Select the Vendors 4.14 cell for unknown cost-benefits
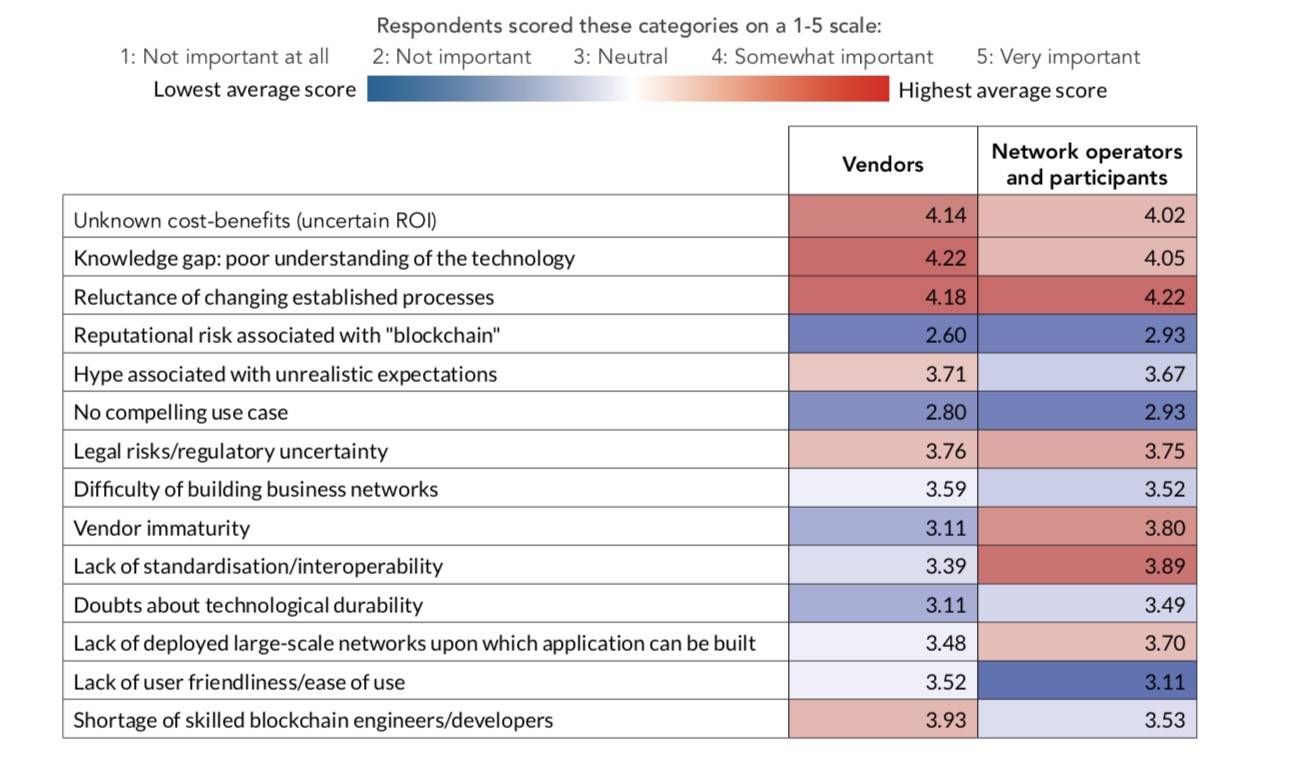This screenshot has height=758, width=1300. click(x=882, y=215)
